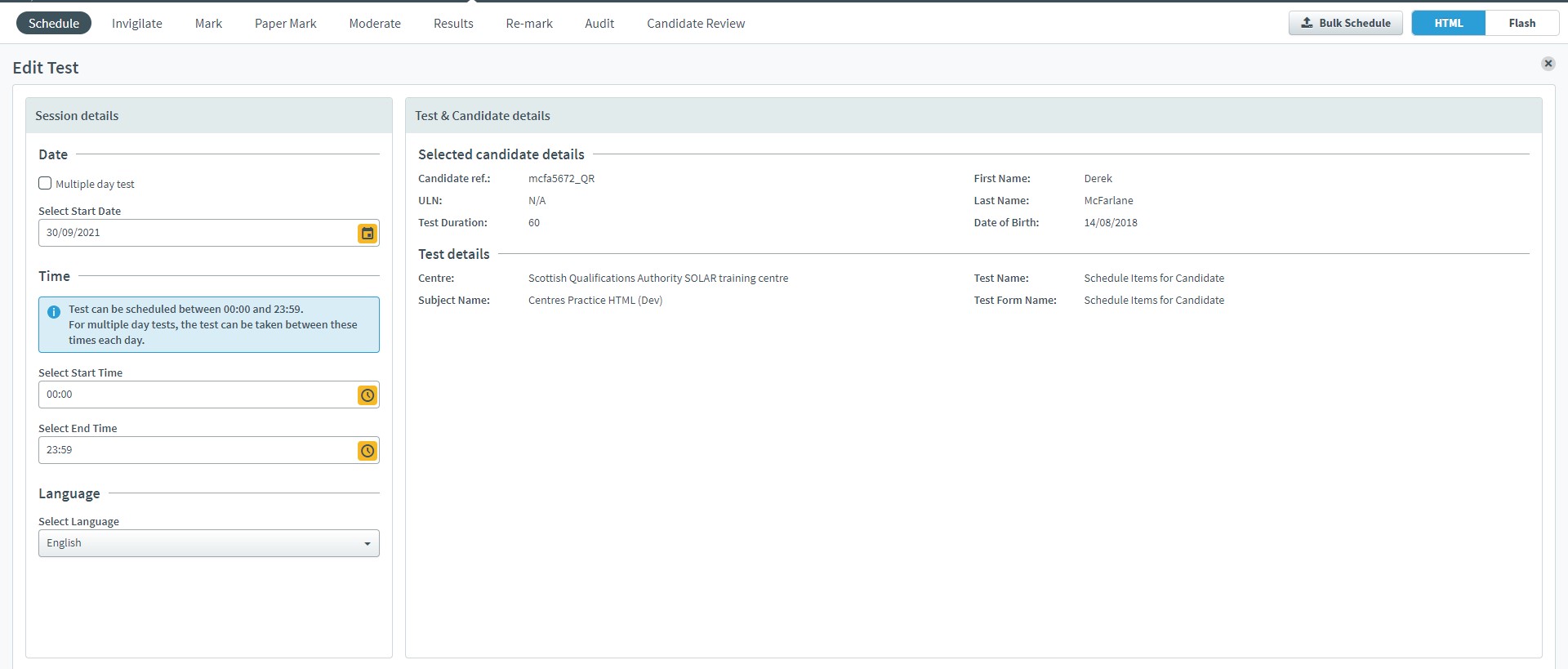Go to the Audit tab
This screenshot has width=1568, height=669.
point(599,23)
